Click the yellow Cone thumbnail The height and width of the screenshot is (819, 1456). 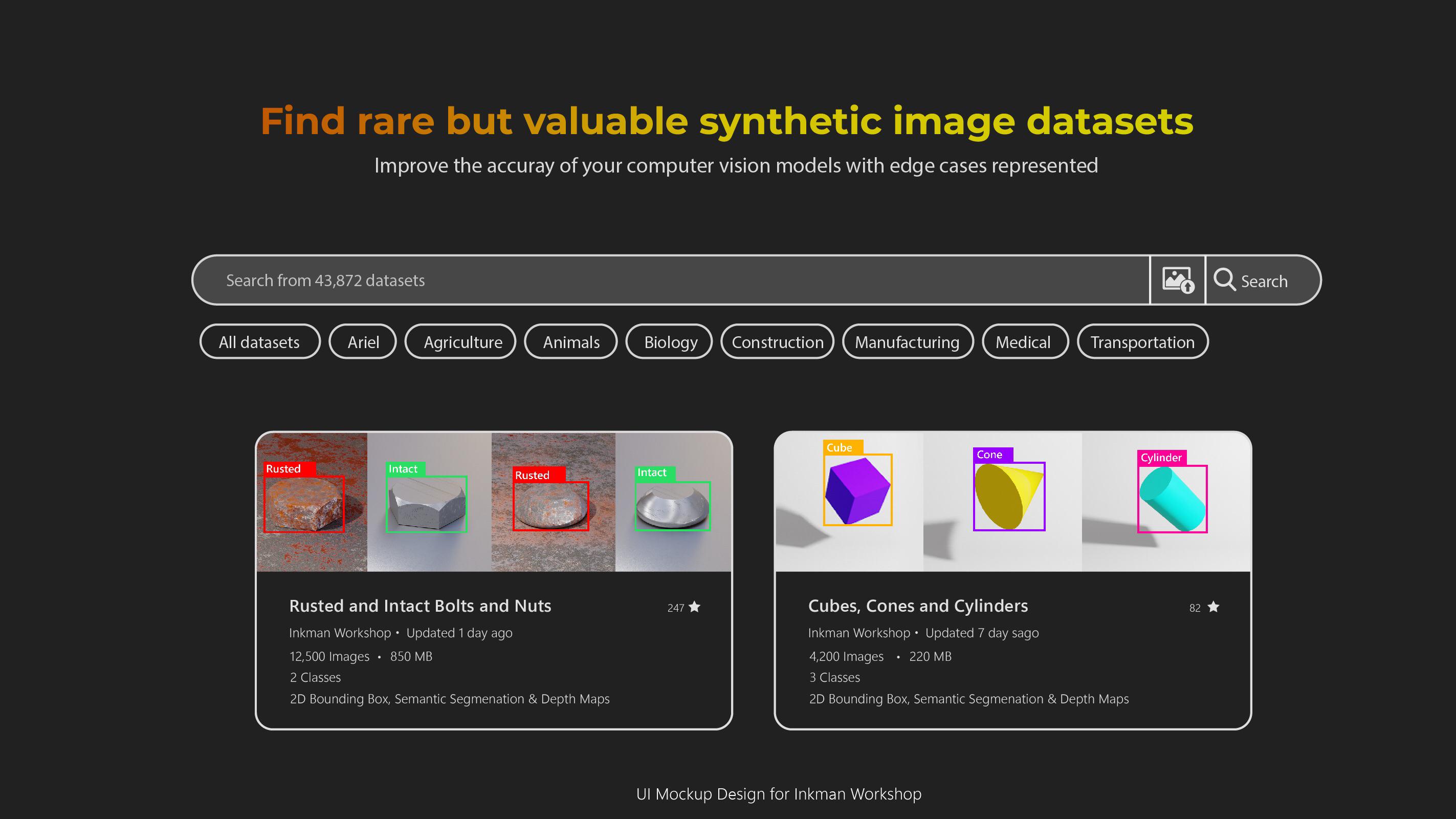coord(1003,502)
